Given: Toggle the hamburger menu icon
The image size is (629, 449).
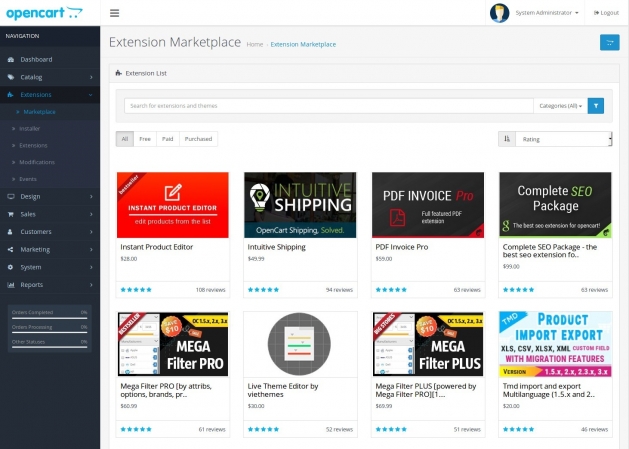Looking at the screenshot, I should tap(114, 13).
